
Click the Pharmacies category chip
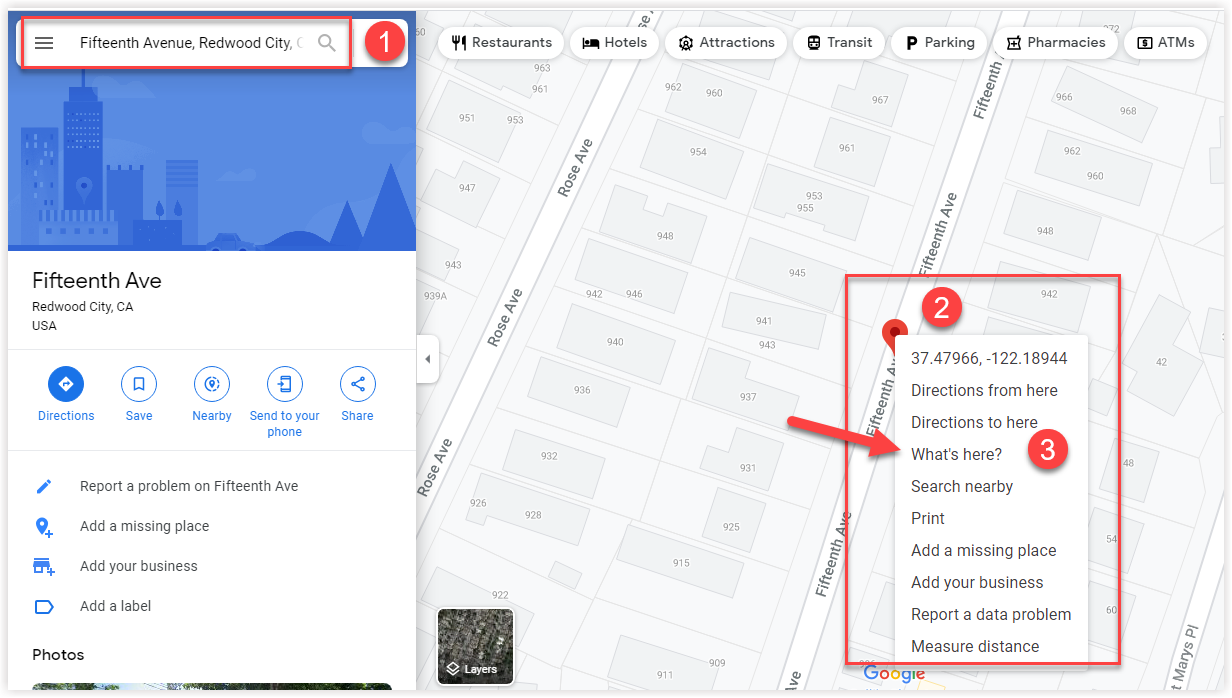1055,43
